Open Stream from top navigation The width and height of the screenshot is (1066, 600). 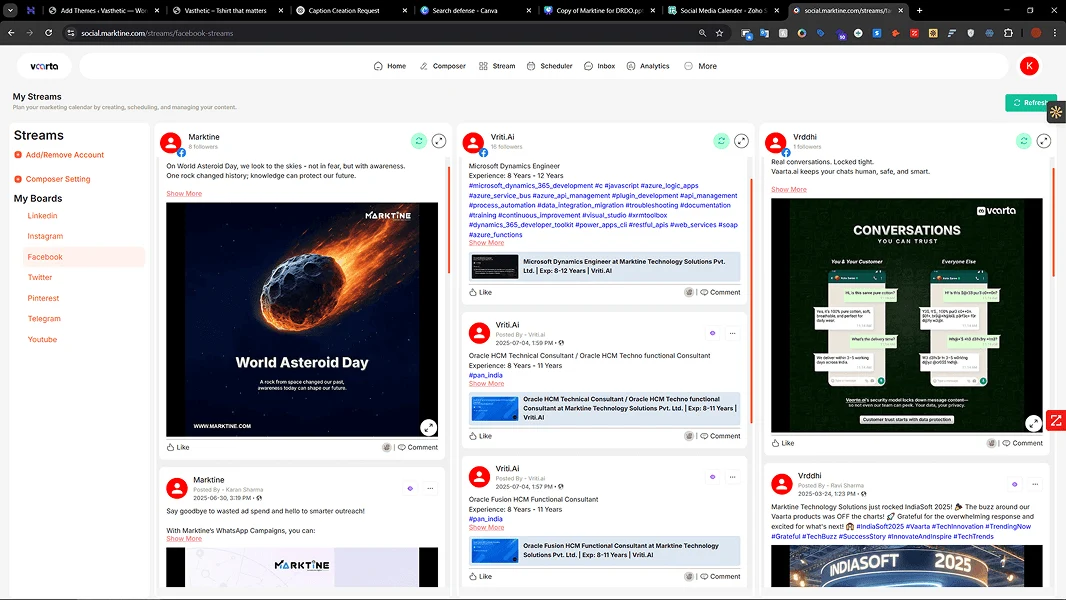point(497,66)
